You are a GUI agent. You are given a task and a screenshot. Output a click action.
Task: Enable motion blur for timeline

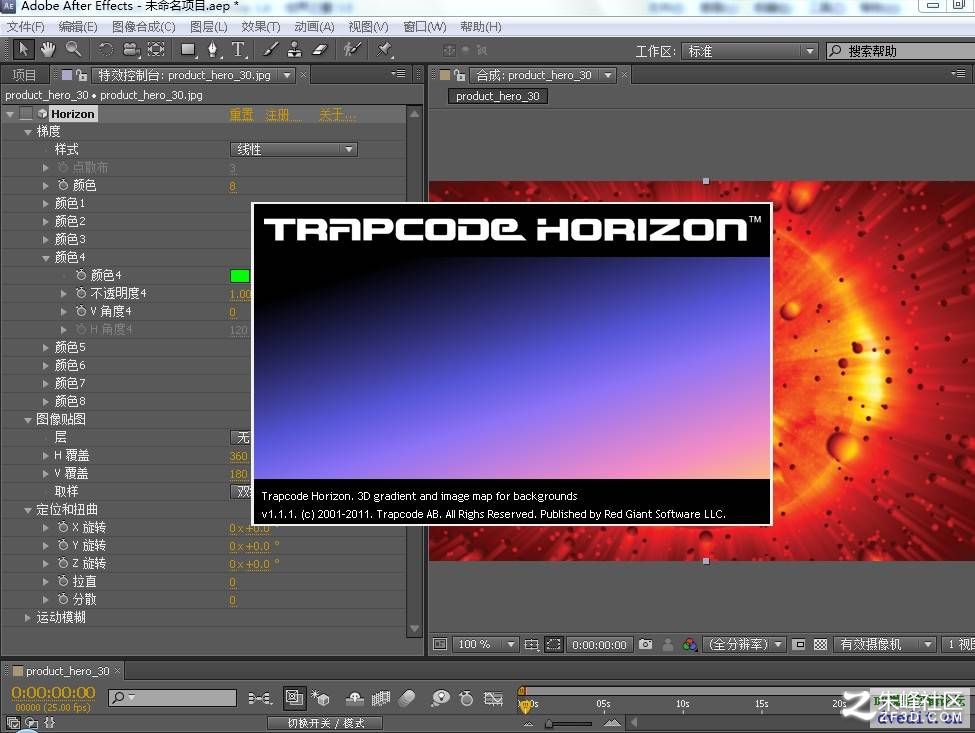pos(407,698)
